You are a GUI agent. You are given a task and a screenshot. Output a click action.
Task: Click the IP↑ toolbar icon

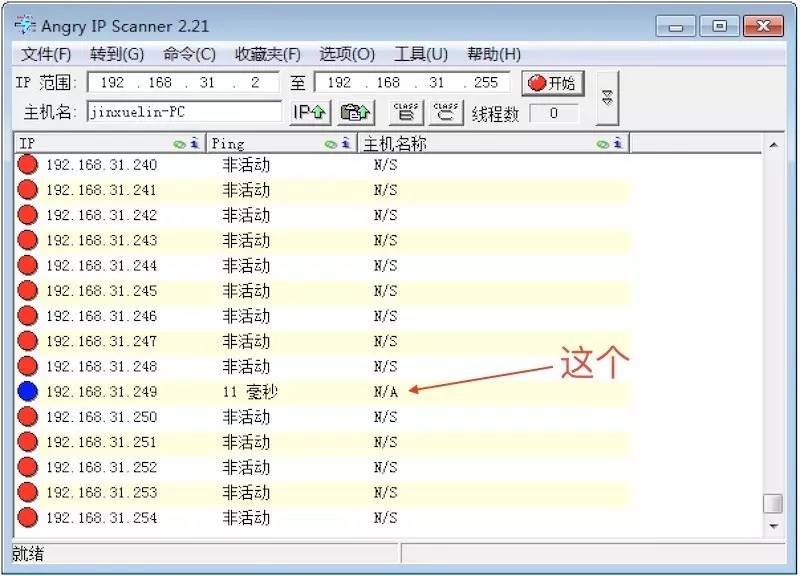tap(312, 112)
